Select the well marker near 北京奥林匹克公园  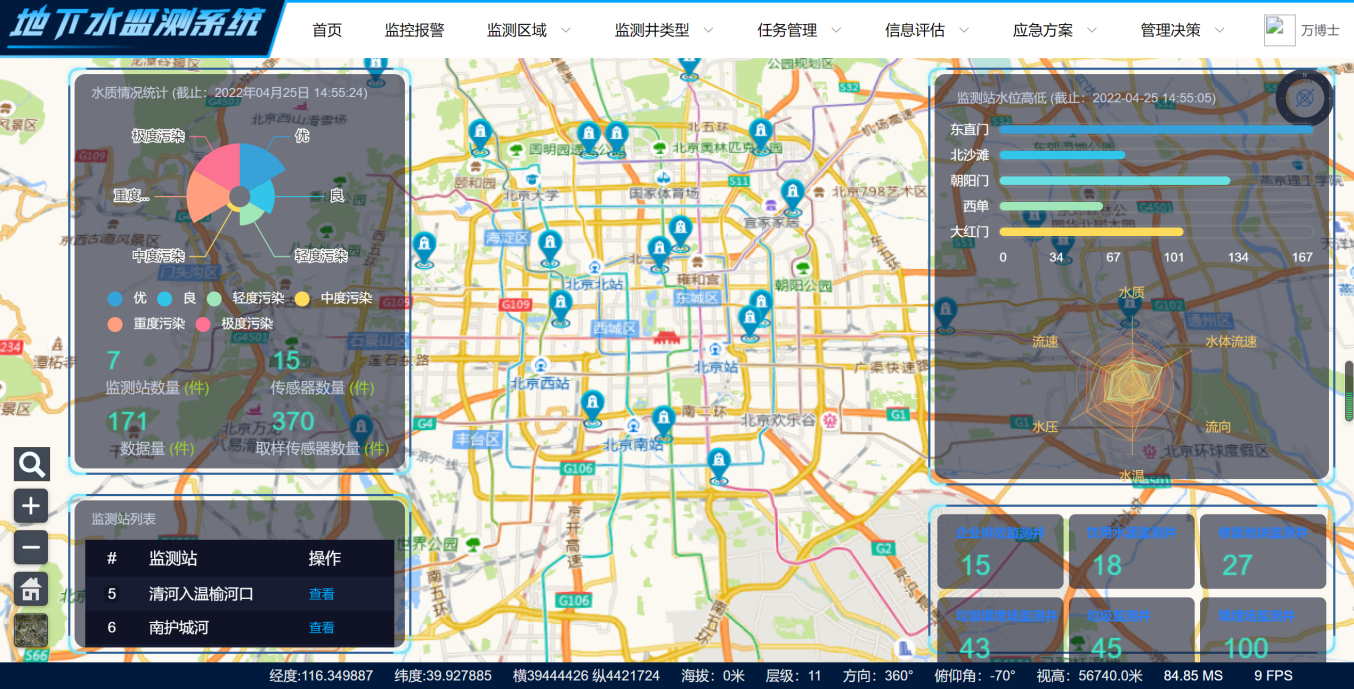[762, 136]
